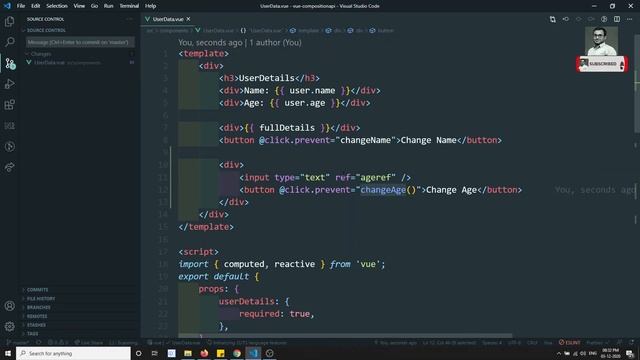Screen dimensions: 640x360
Task: Select the UserData.vue editor tab
Action: pos(167,19)
